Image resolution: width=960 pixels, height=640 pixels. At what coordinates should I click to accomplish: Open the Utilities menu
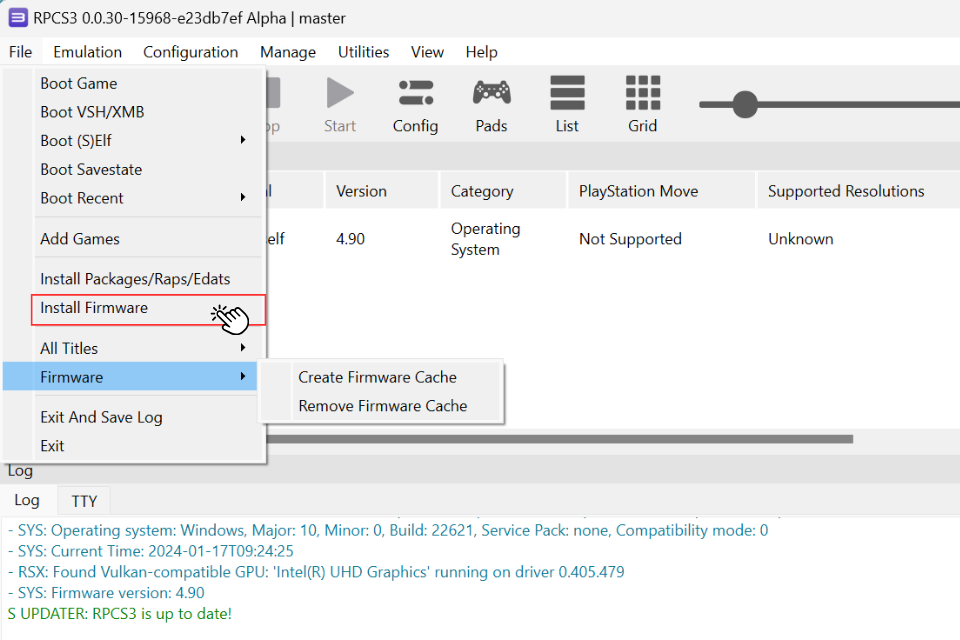363,52
